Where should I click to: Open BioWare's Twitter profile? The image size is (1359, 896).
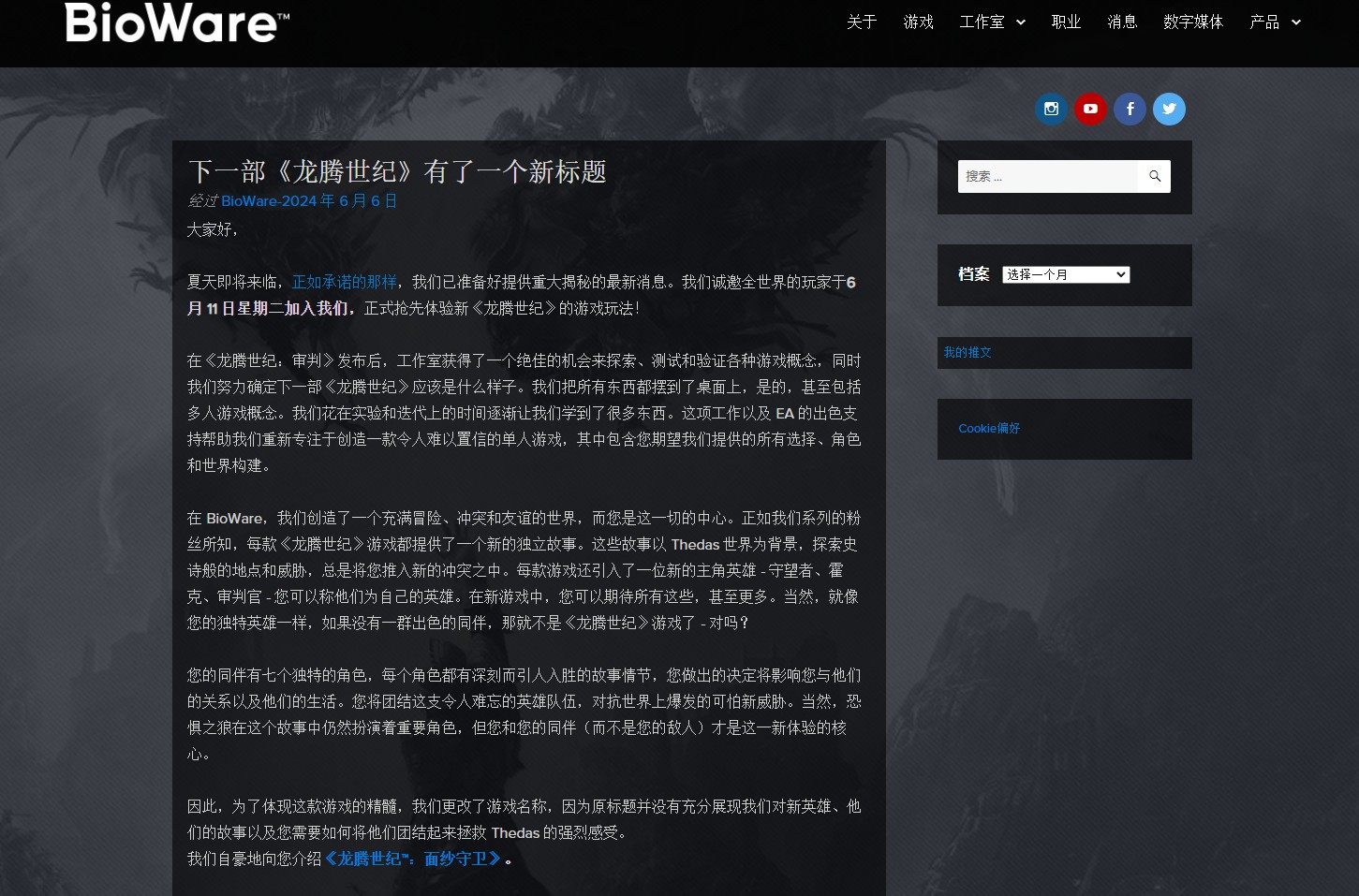[x=1169, y=109]
